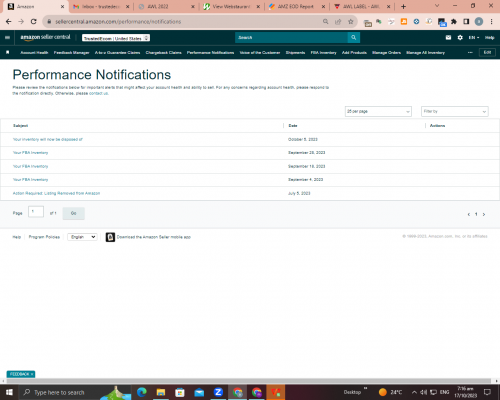Image resolution: width=500 pixels, height=400 pixels.
Task: Switch to the View Webstaurant tab
Action: (232, 7)
